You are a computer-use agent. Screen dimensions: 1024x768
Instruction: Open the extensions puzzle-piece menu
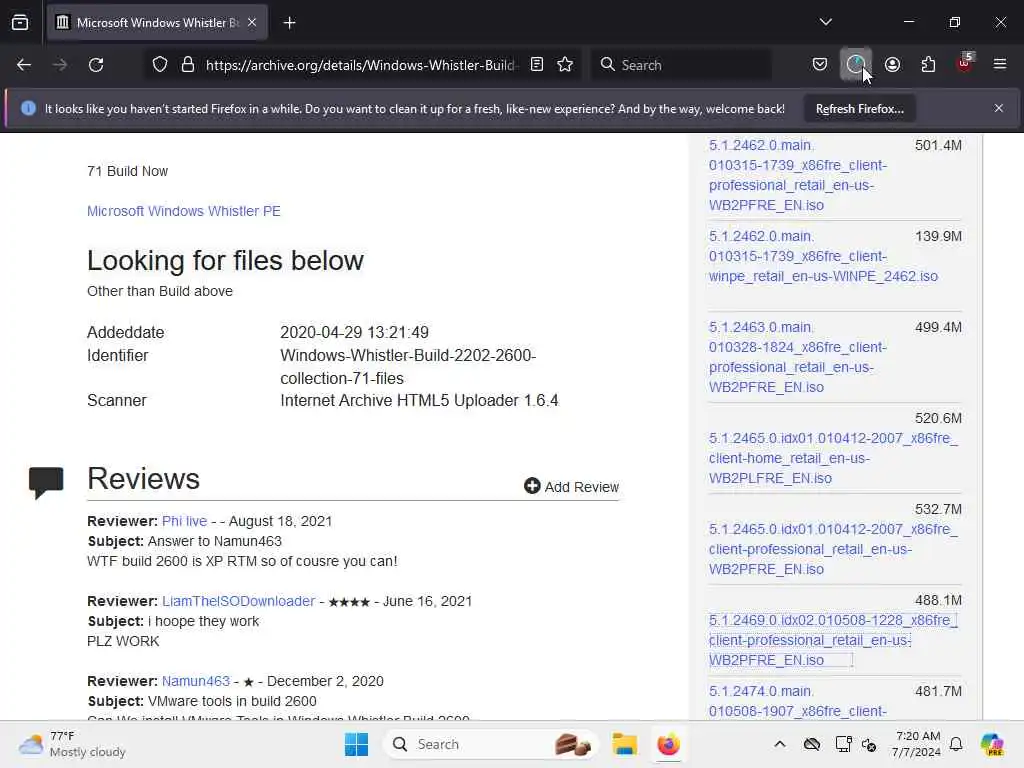point(928,65)
